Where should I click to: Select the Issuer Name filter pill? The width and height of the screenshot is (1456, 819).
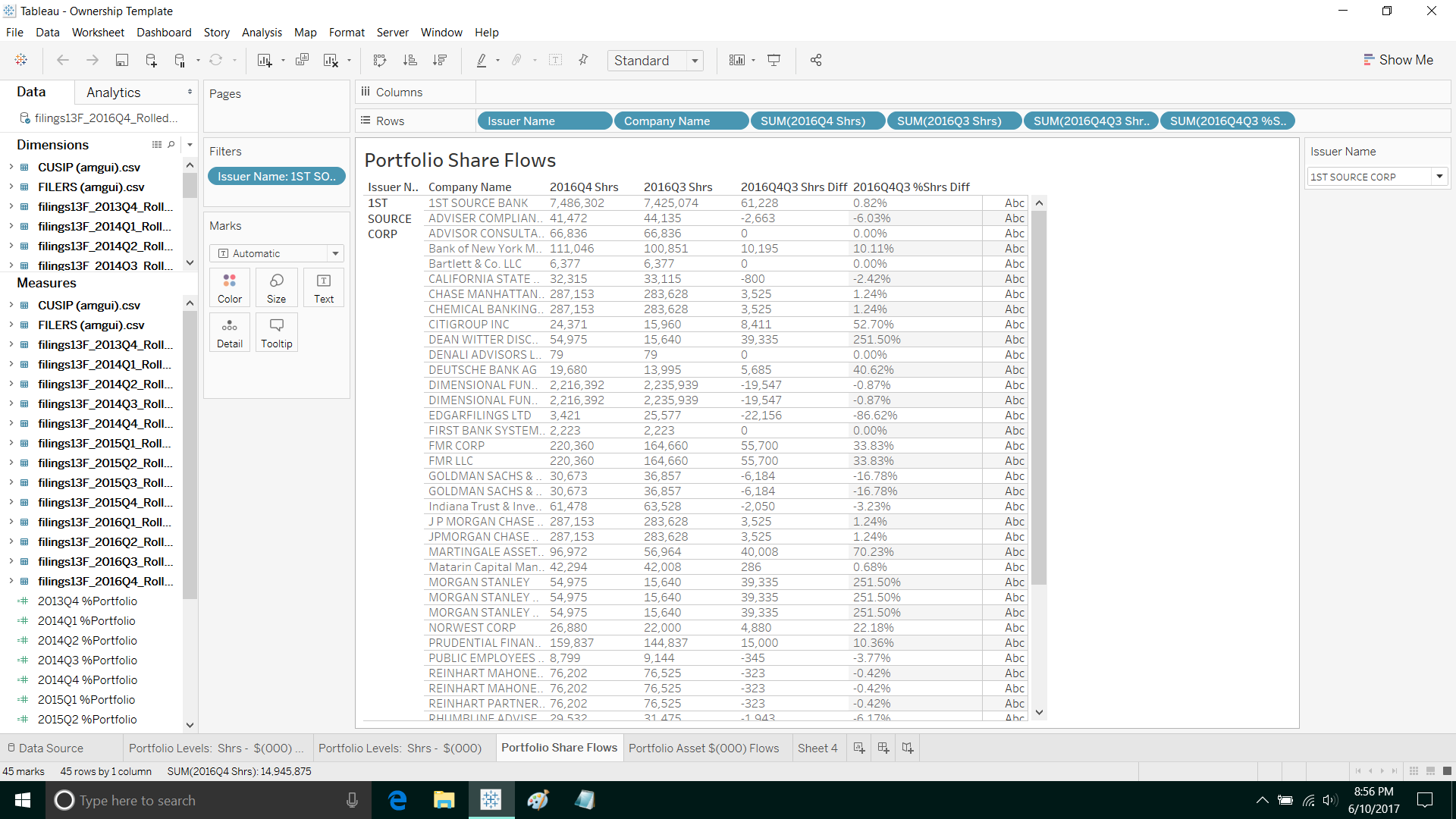[276, 177]
